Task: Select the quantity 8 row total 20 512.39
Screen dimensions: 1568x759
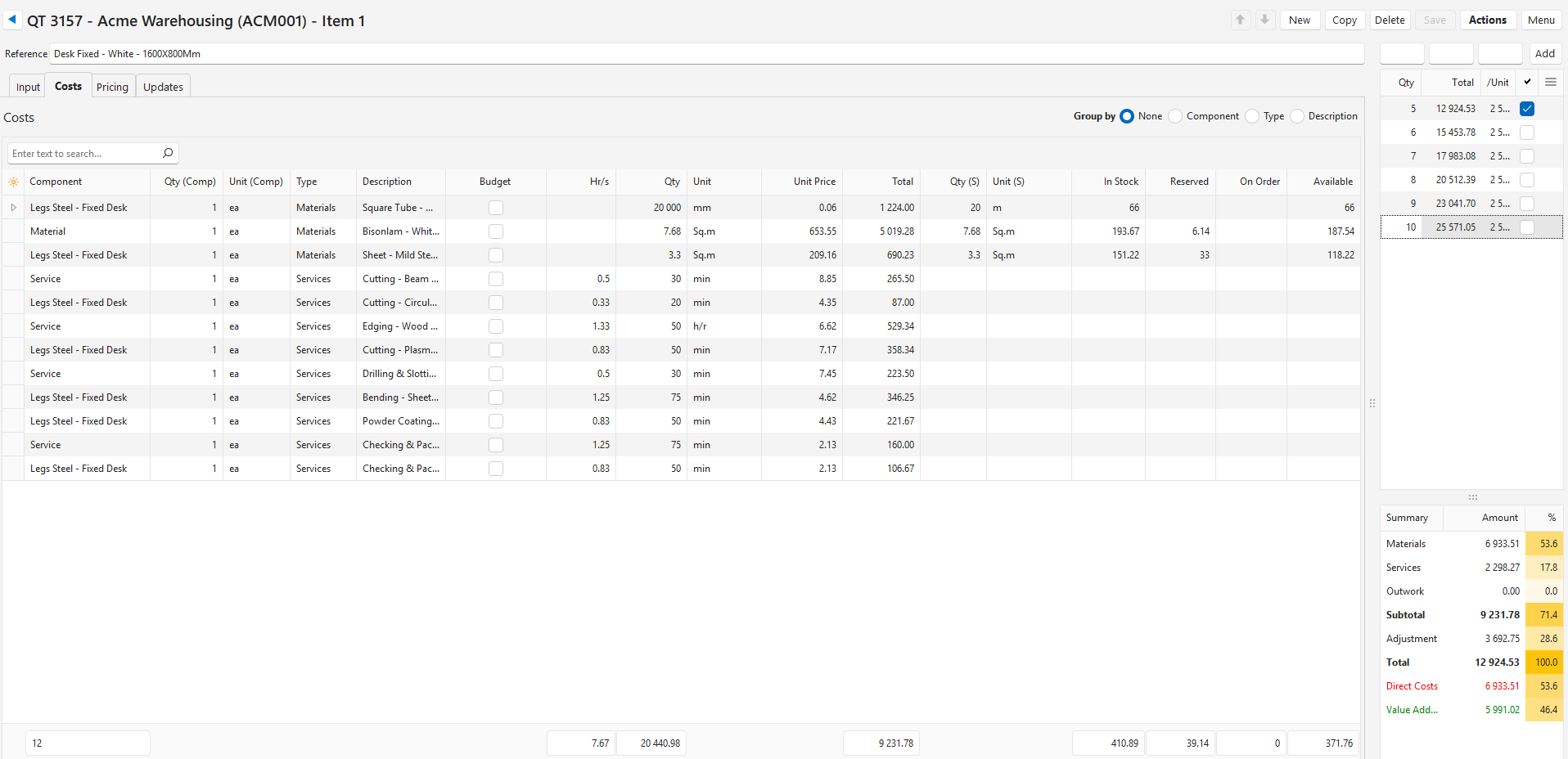Action: 1456,180
